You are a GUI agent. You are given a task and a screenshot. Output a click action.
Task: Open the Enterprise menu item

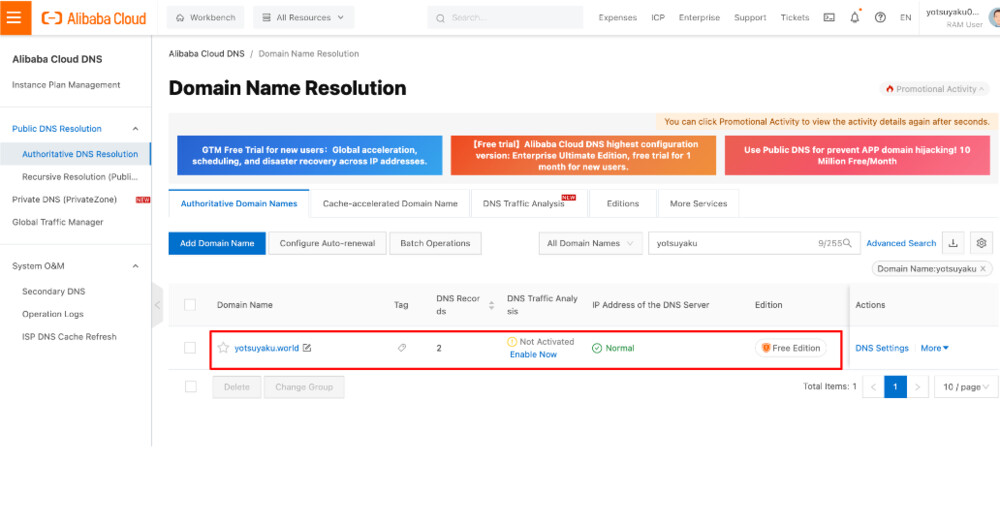699,18
